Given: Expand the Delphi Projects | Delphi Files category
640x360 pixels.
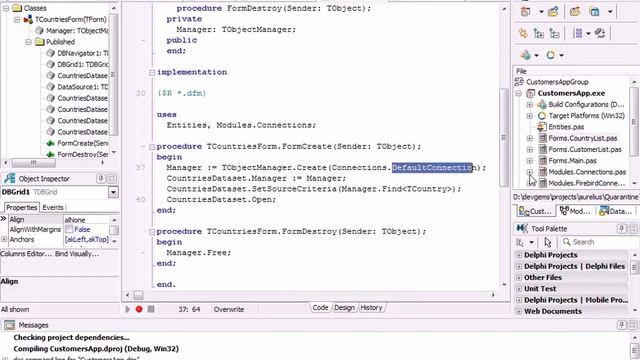Looking at the screenshot, I should coord(519,267).
